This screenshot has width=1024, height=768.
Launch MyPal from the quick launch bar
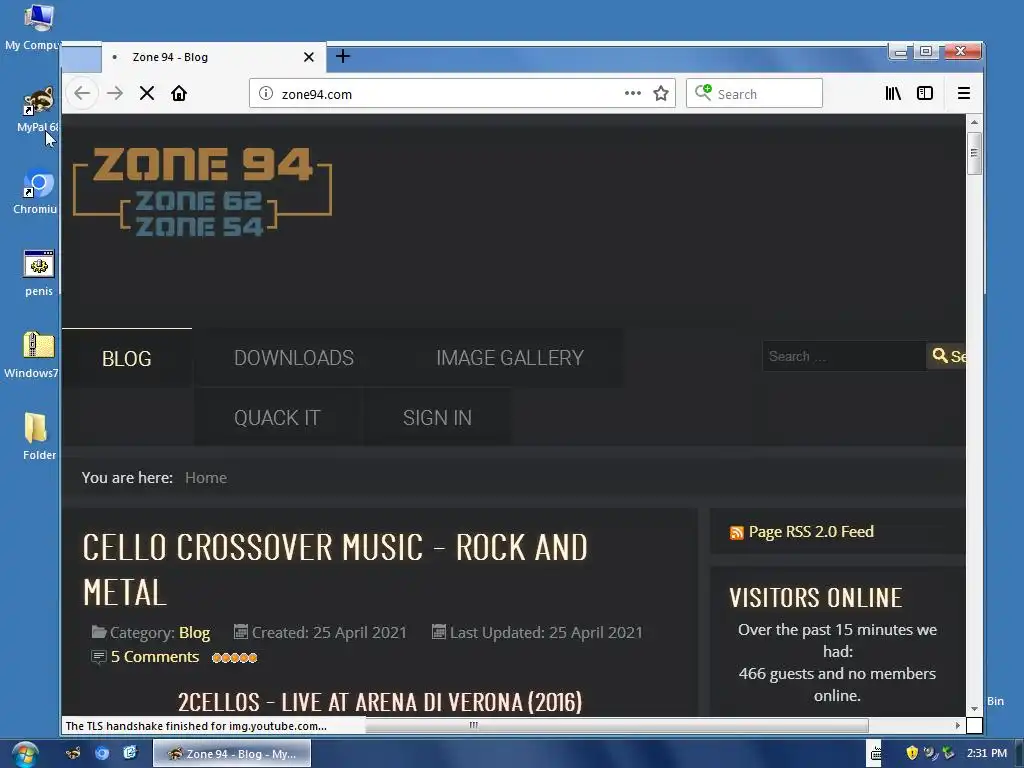(x=73, y=753)
